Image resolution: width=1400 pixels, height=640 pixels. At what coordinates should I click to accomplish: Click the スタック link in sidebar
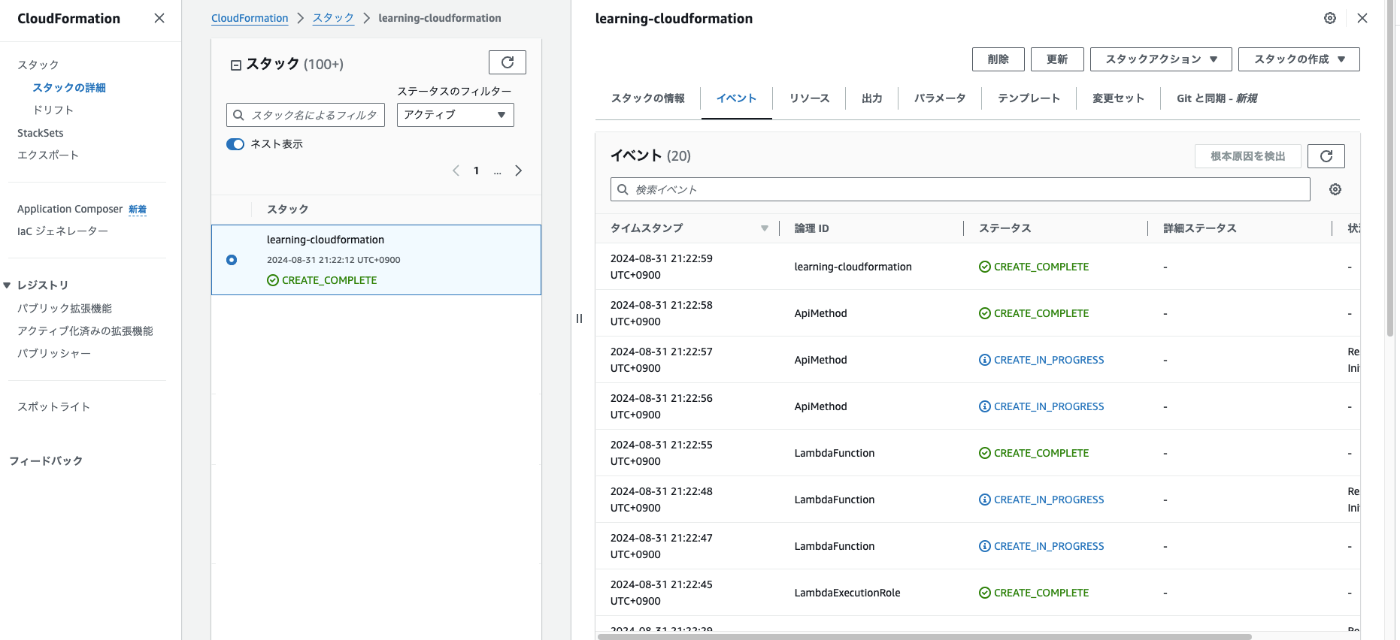tap(38, 65)
